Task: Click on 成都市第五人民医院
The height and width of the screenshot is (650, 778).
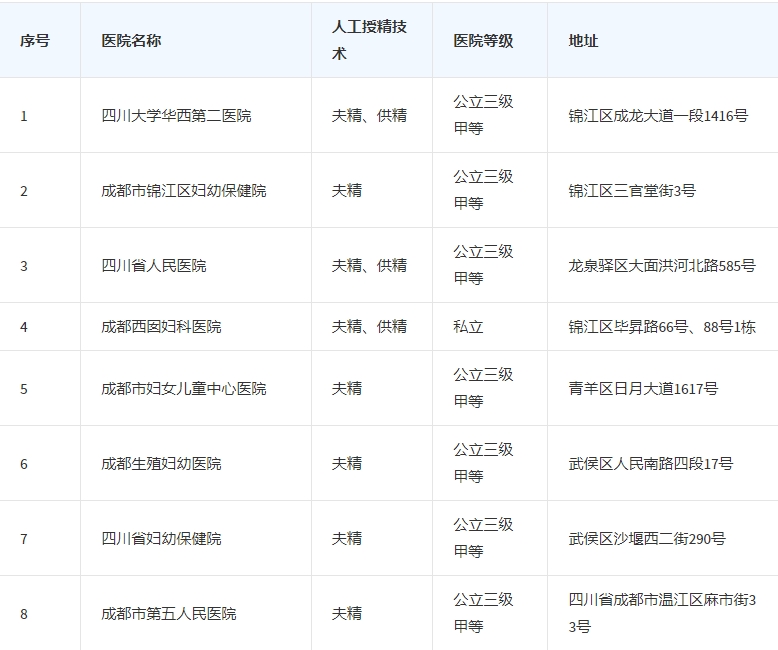Action: (x=169, y=614)
